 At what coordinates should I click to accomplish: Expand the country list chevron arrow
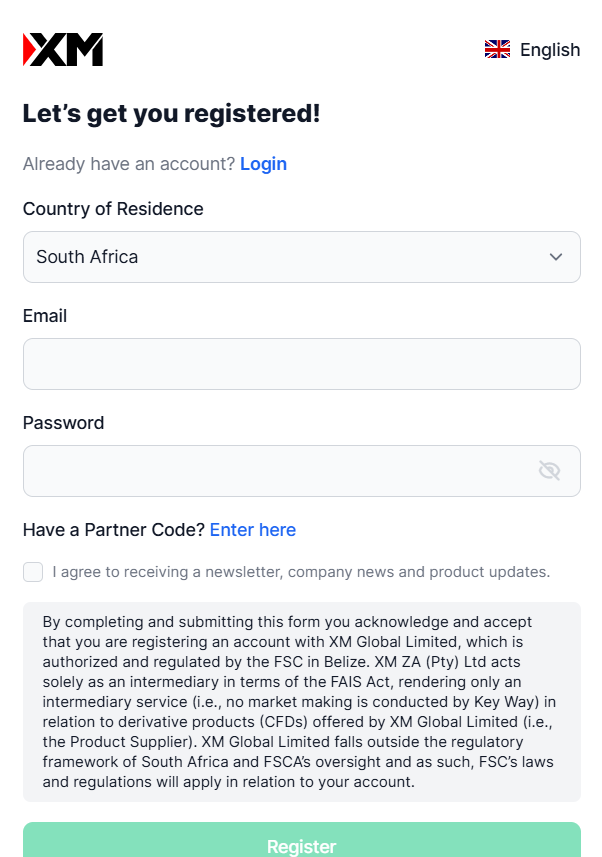(556, 257)
